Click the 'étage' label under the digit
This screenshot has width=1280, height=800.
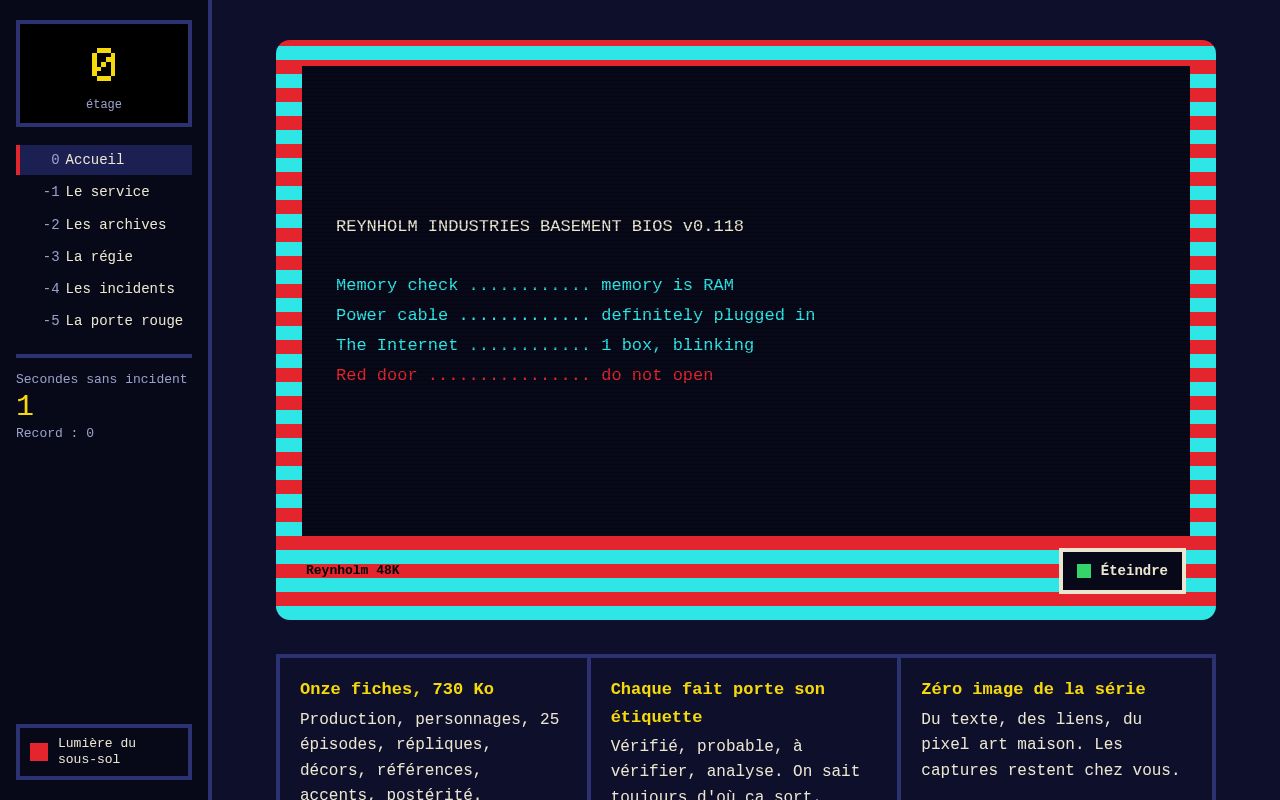click(x=104, y=105)
